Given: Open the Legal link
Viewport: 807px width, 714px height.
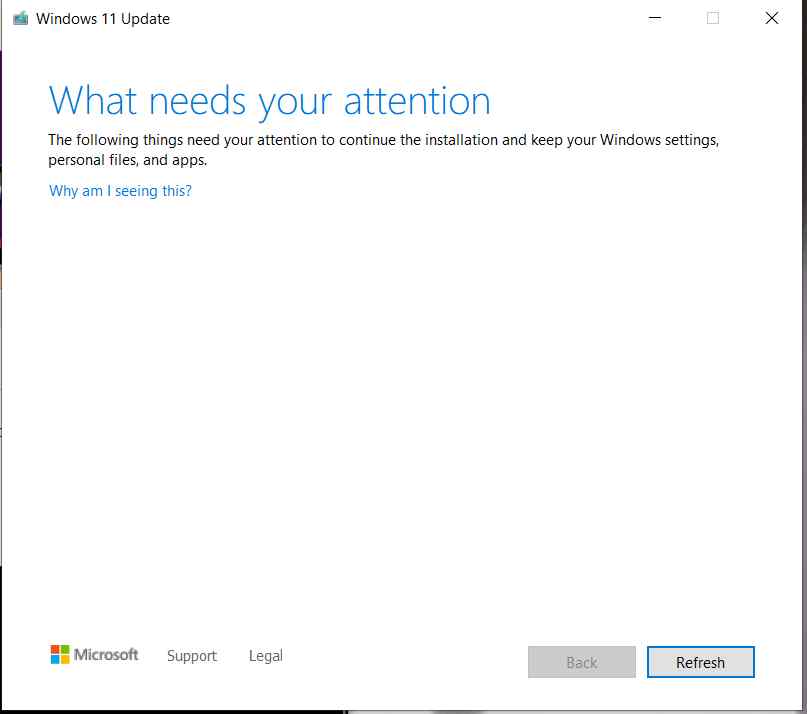Looking at the screenshot, I should (266, 656).
